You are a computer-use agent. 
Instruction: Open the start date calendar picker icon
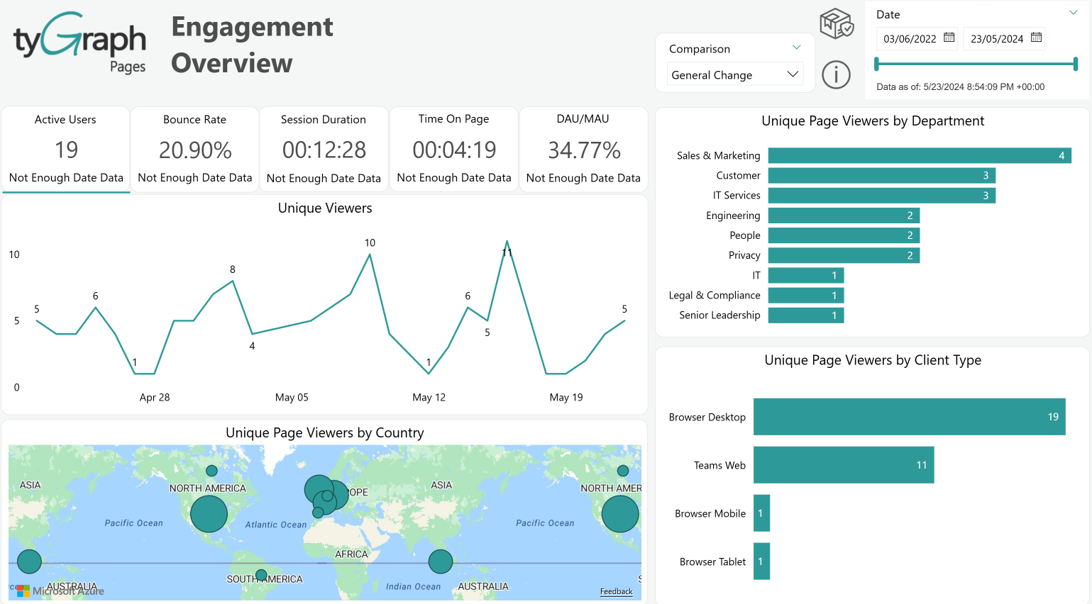point(949,38)
